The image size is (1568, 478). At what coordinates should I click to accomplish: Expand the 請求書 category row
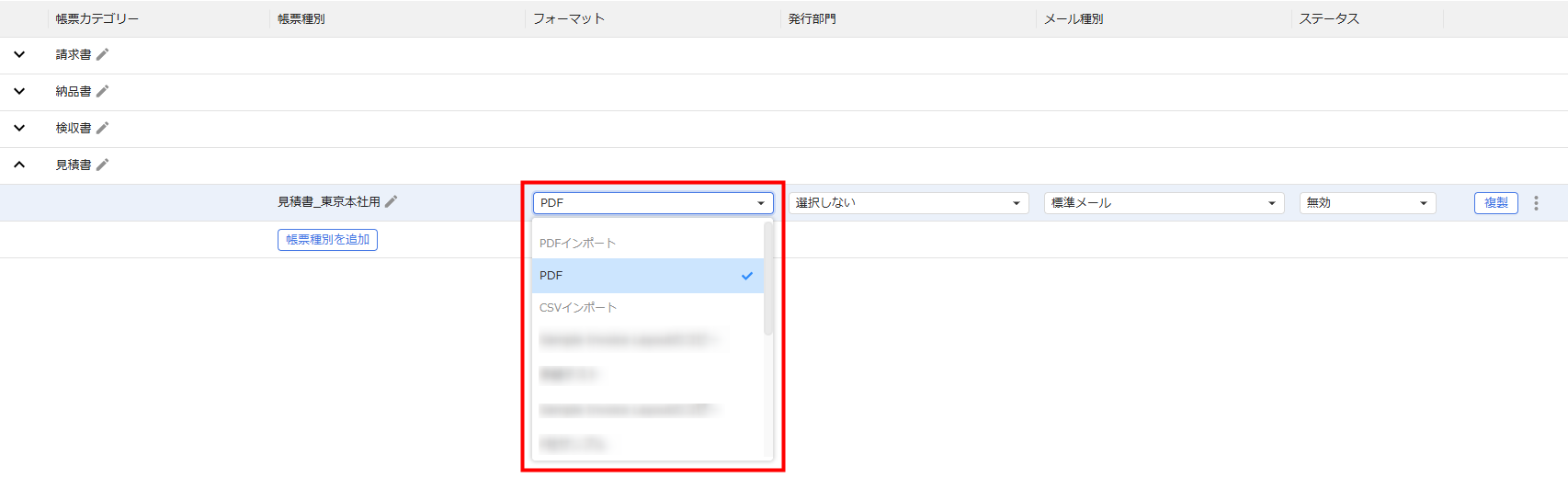point(19,54)
